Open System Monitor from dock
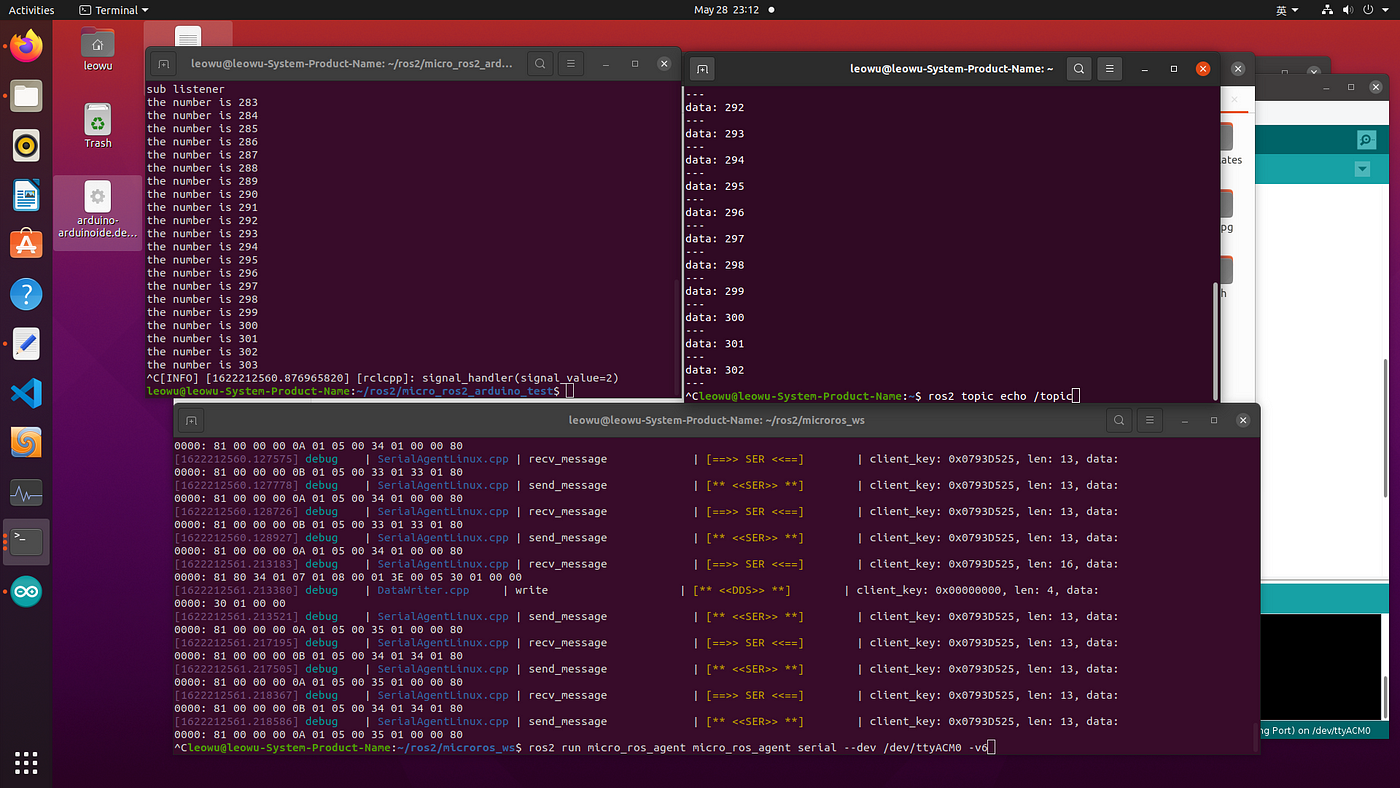The image size is (1400, 788). point(26,492)
